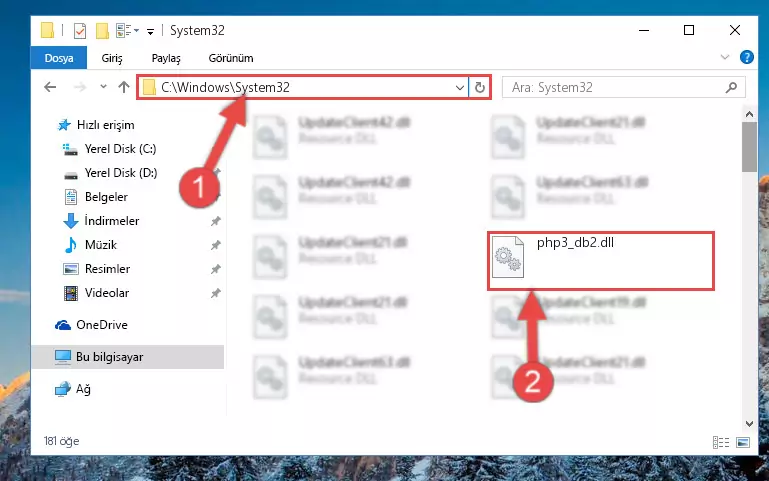Open the Dosya tab

[59, 58]
